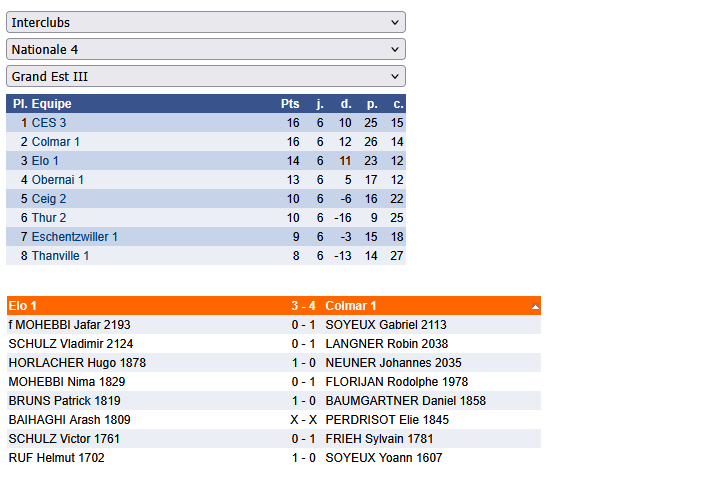Select the Elo 1 team in standings
This screenshot has width=702, height=504.
45,161
